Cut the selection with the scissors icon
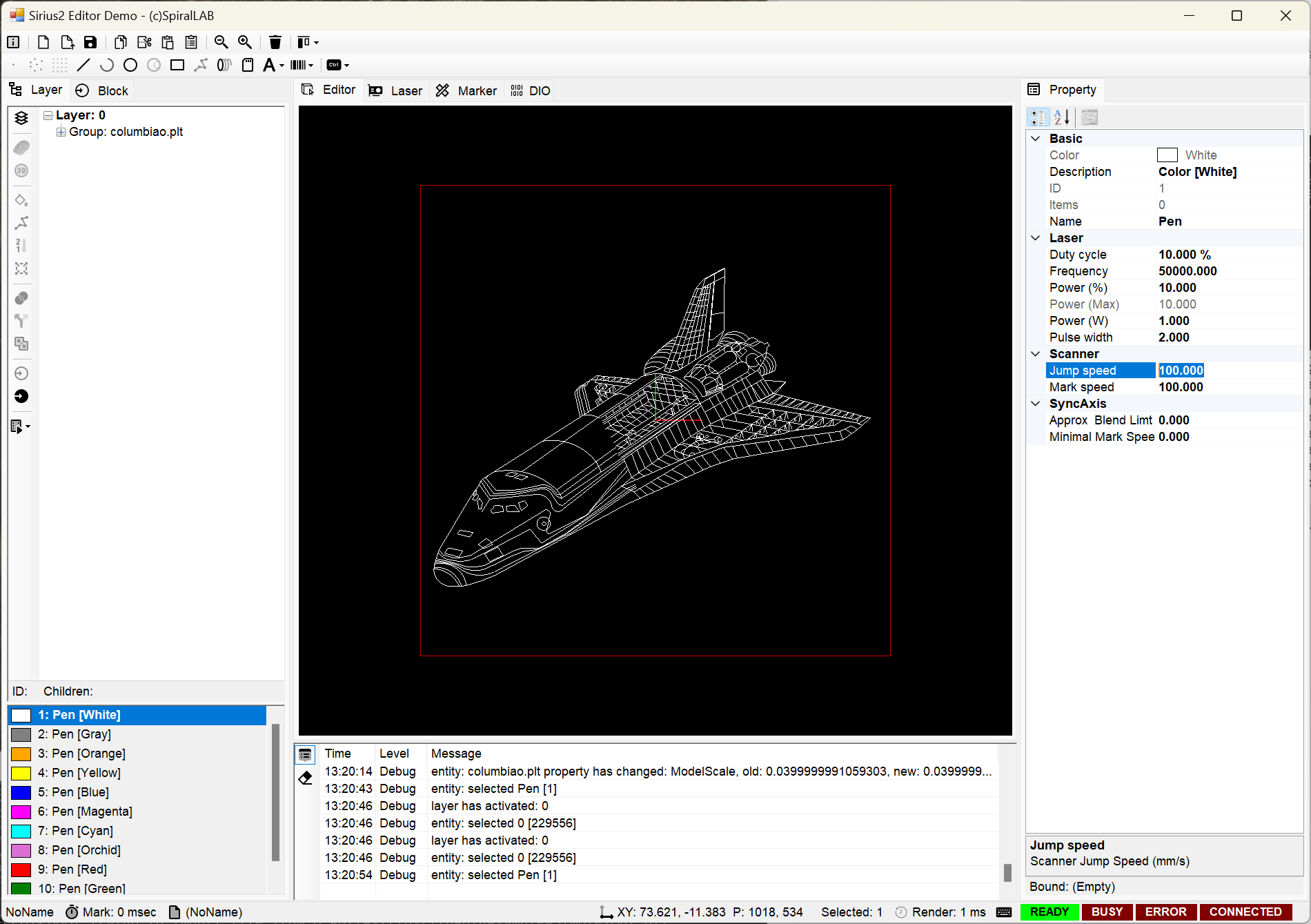The height and width of the screenshot is (924, 1311). pyautogui.click(x=144, y=42)
